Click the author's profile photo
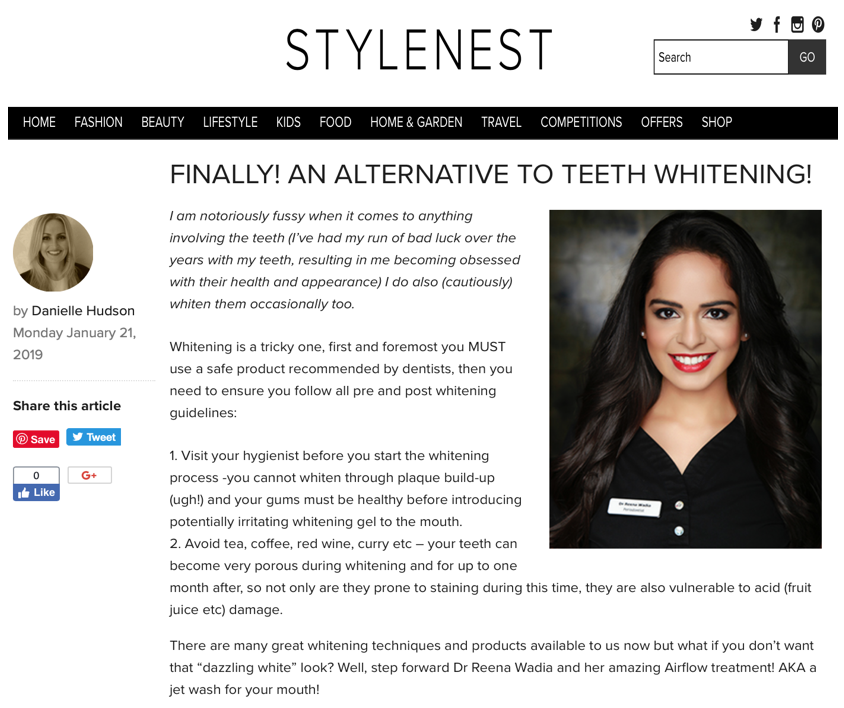The image size is (844, 708). tap(53, 253)
